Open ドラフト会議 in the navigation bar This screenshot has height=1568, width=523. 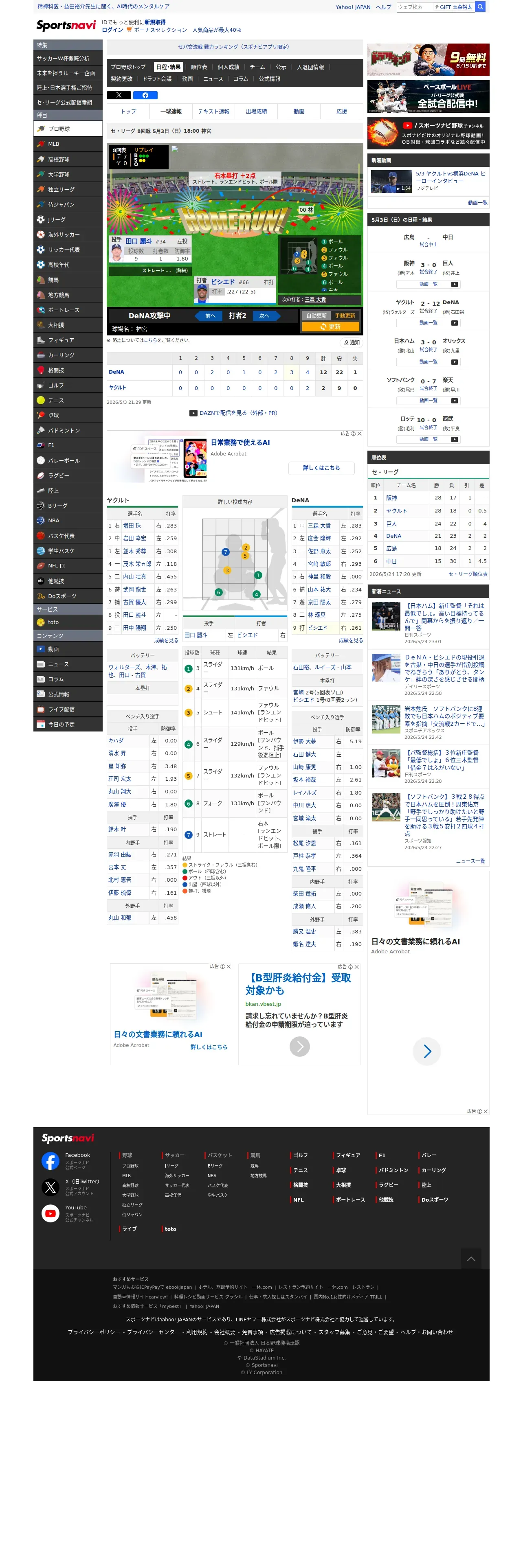157,79
